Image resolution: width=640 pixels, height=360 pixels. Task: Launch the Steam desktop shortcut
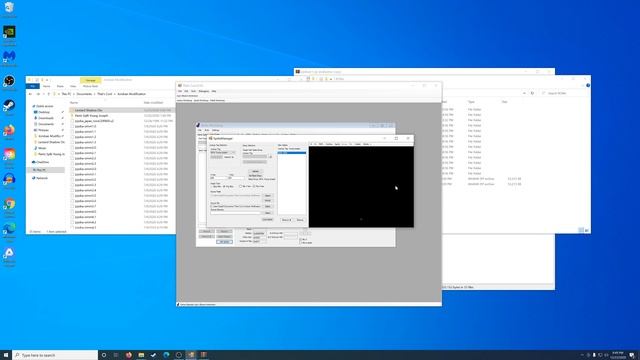point(9,106)
